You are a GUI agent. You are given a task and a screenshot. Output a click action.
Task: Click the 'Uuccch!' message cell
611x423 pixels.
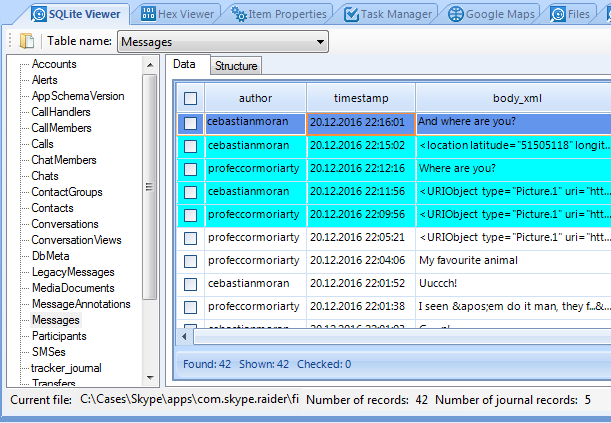click(514, 284)
